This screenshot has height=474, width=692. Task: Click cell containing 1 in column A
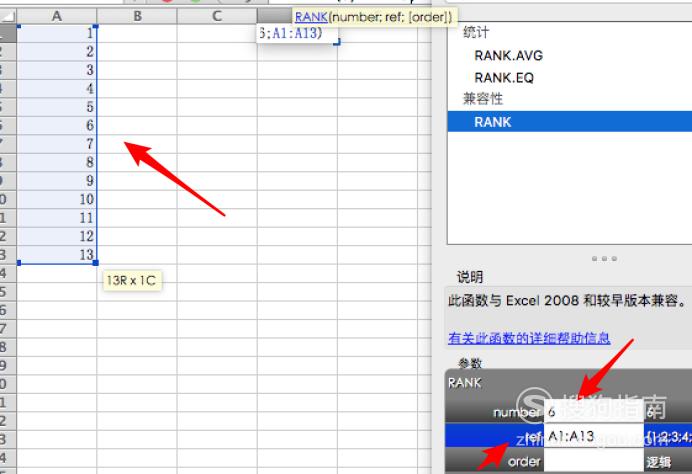[x=56, y=33]
